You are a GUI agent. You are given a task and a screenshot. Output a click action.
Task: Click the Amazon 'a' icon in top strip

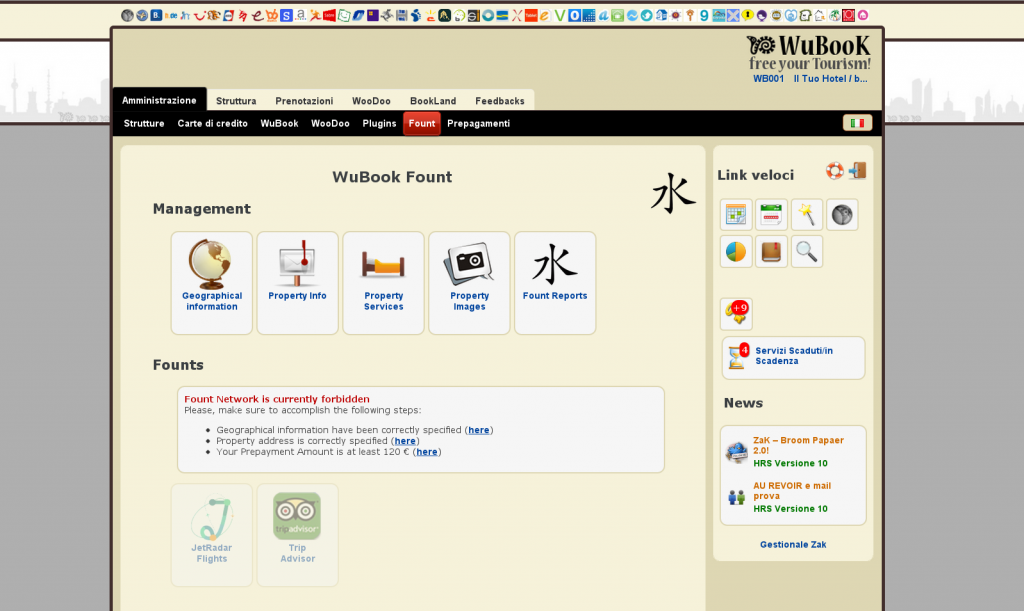coord(300,15)
